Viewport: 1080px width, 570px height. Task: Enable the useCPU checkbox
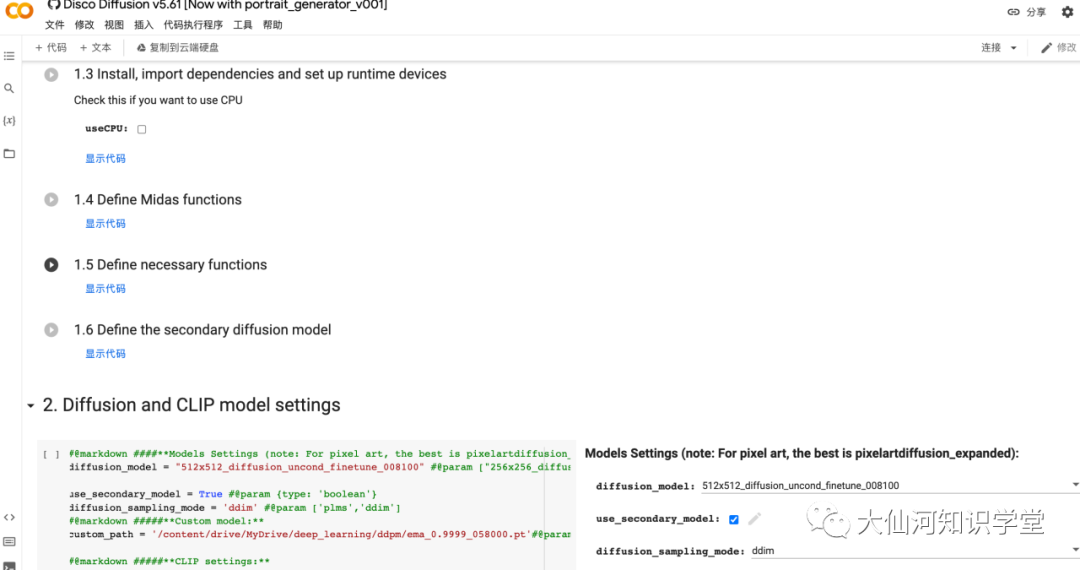(142, 129)
